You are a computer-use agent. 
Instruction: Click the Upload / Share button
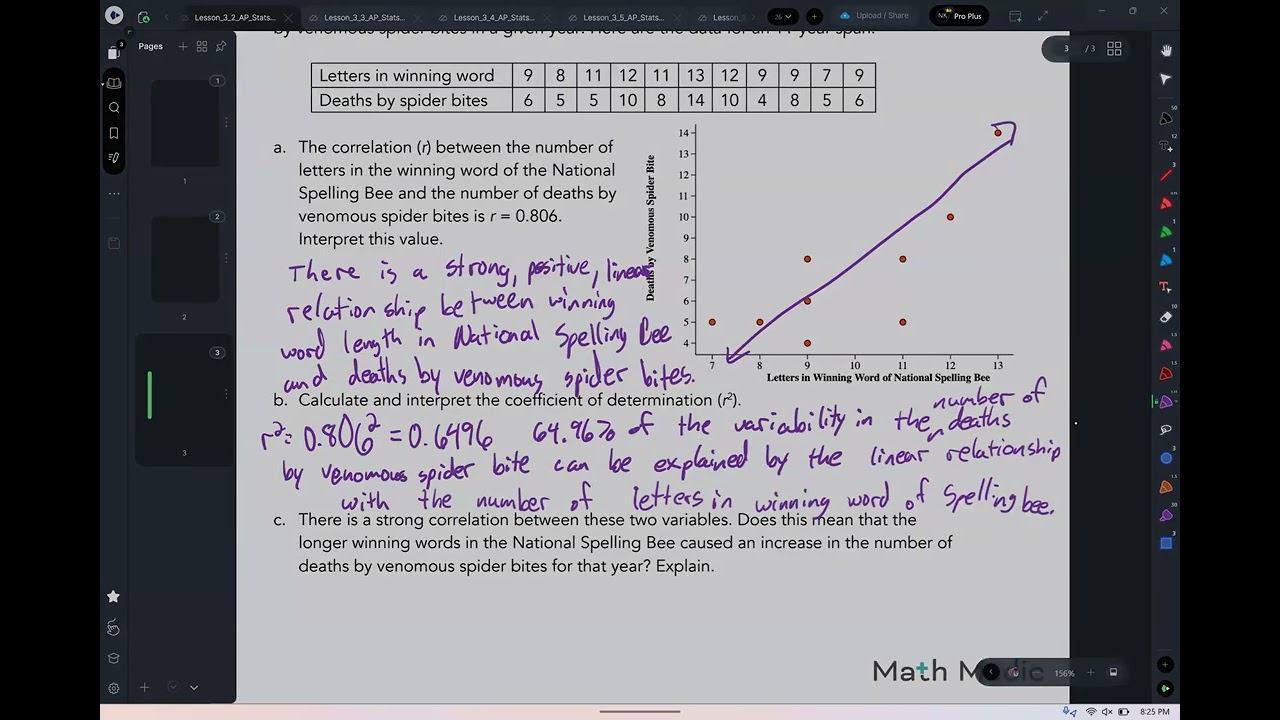click(875, 16)
